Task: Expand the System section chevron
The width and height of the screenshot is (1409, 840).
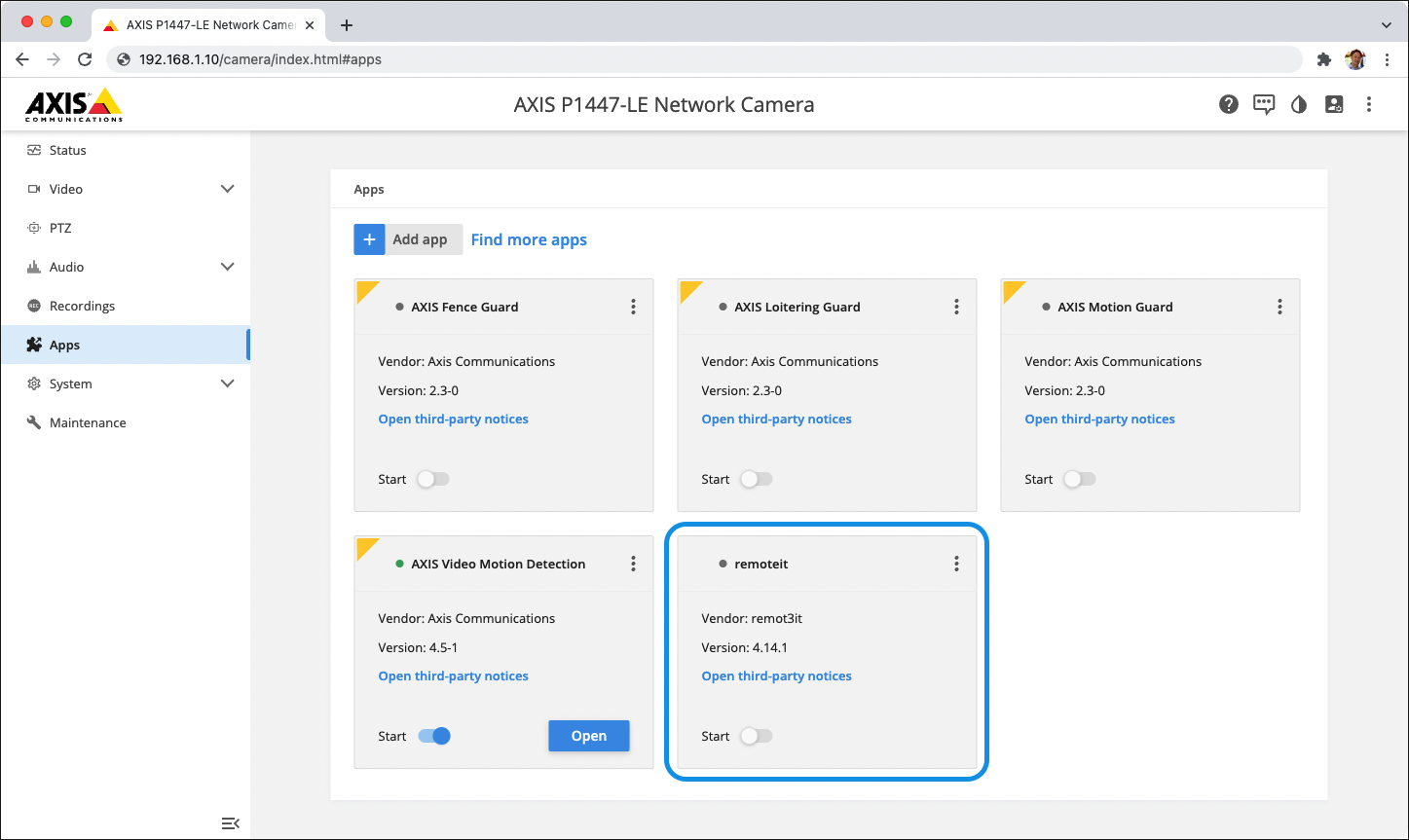Action: 227,383
